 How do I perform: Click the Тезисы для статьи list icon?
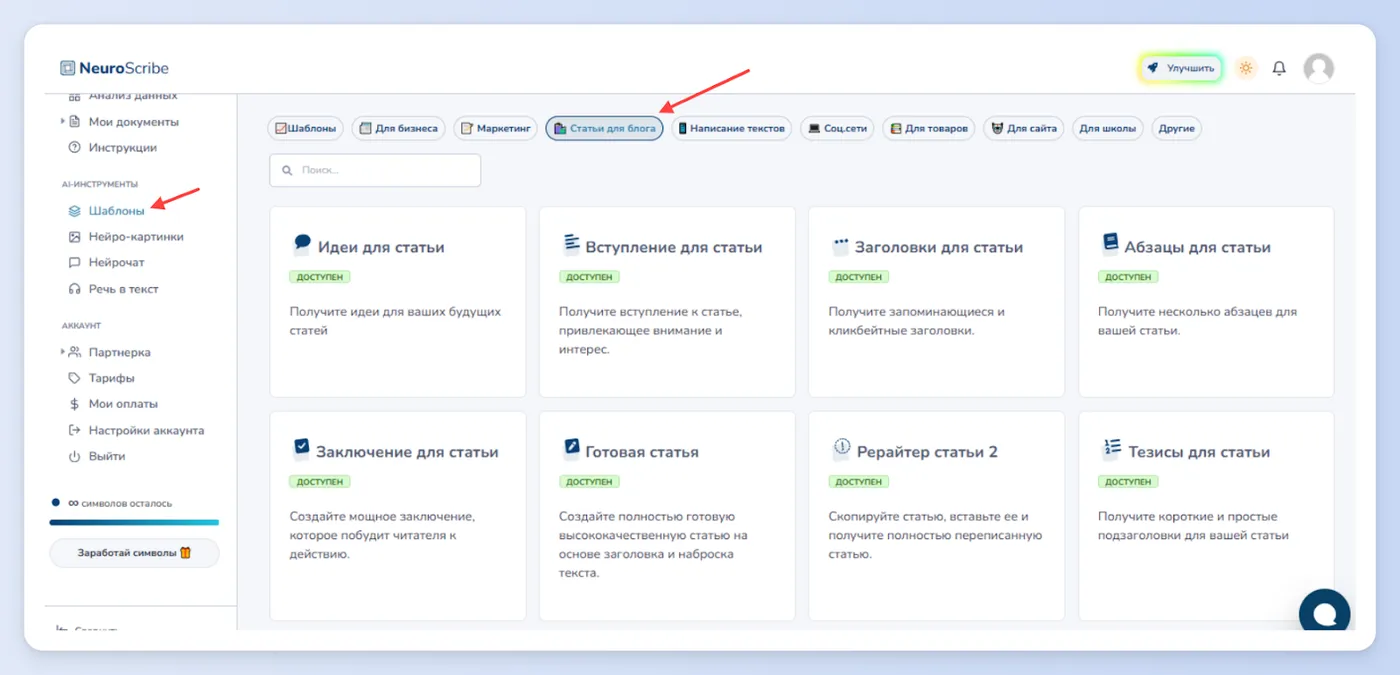click(1111, 449)
